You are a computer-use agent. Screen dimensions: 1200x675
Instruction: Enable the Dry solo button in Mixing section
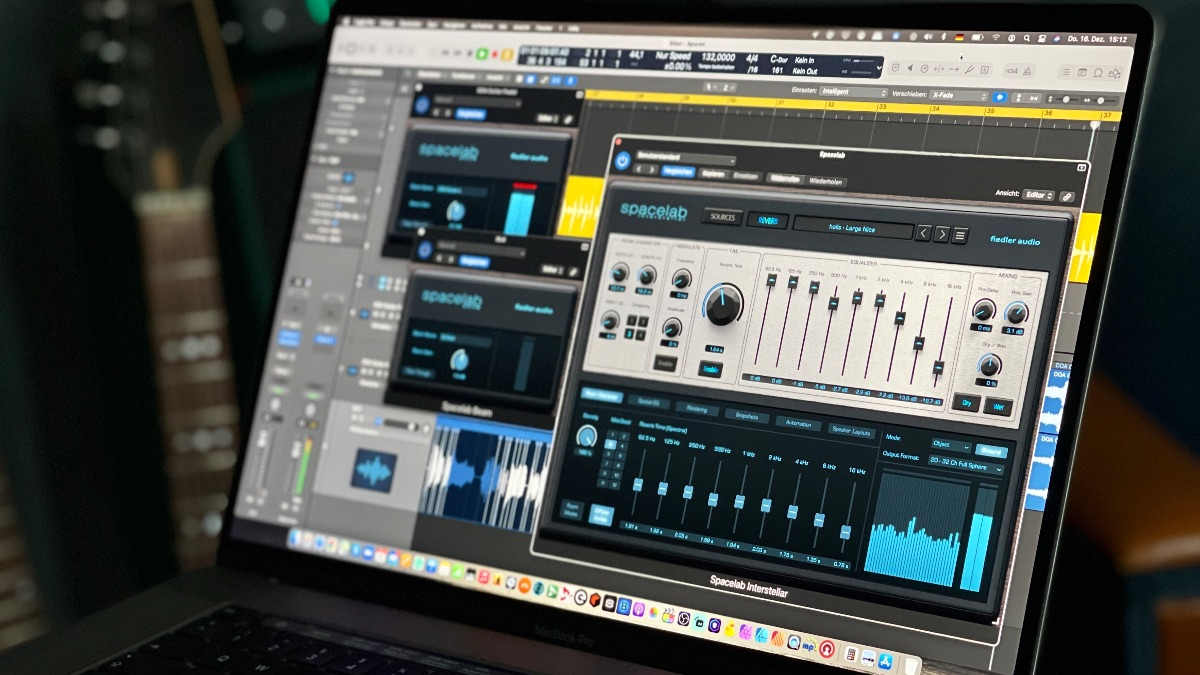click(965, 403)
